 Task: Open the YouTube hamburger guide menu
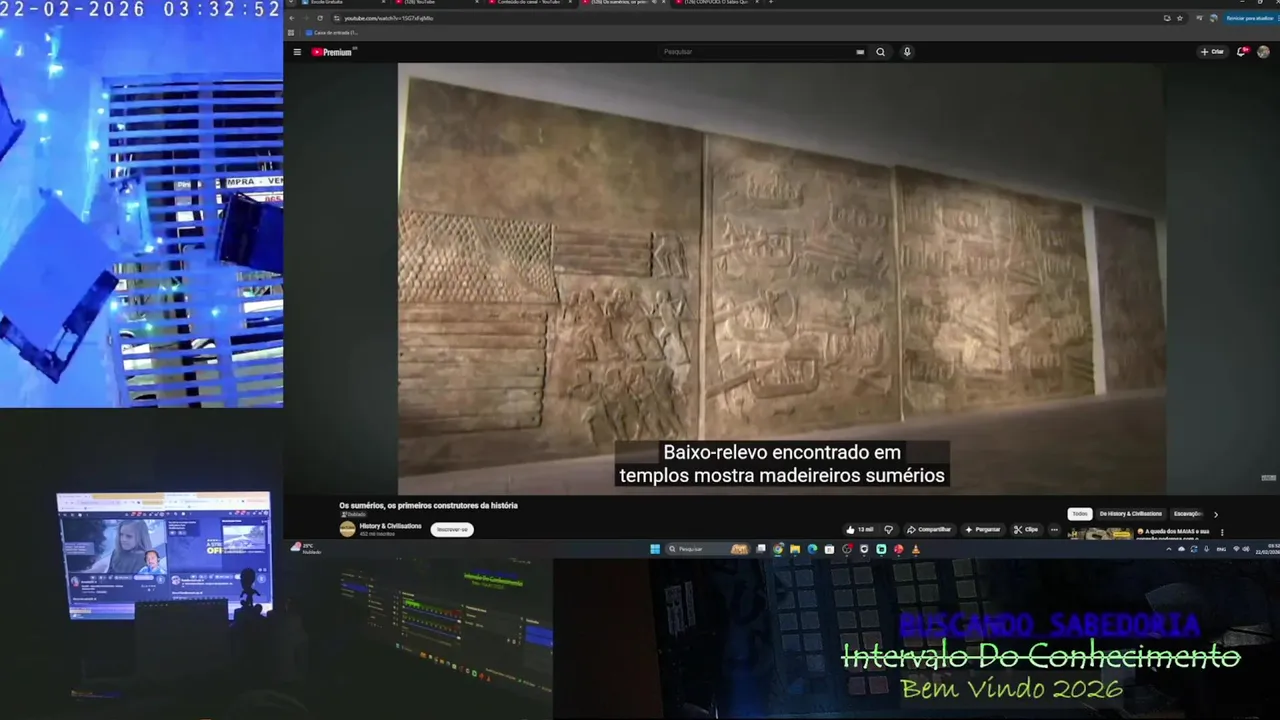(297, 52)
